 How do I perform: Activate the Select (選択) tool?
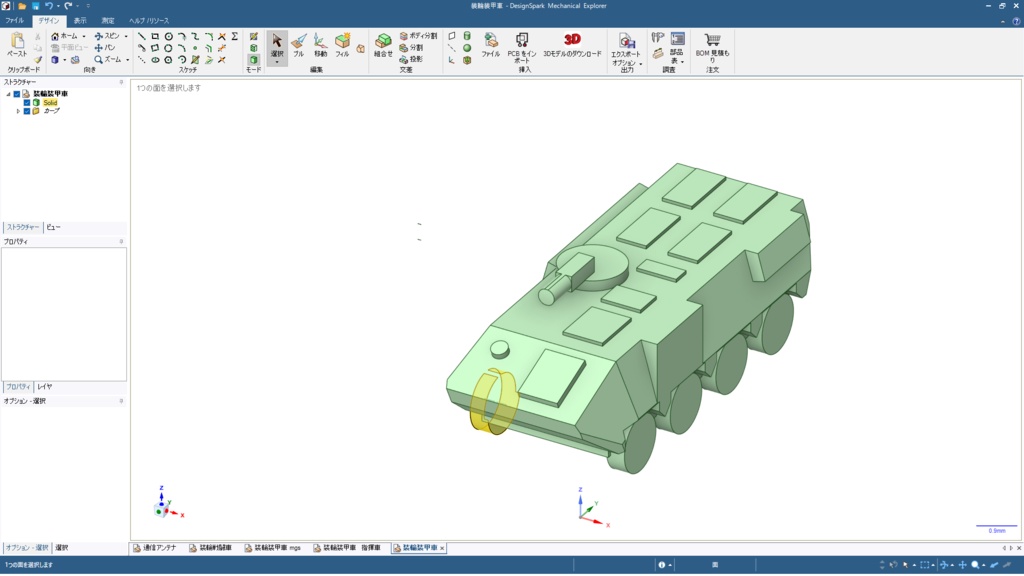coord(277,48)
